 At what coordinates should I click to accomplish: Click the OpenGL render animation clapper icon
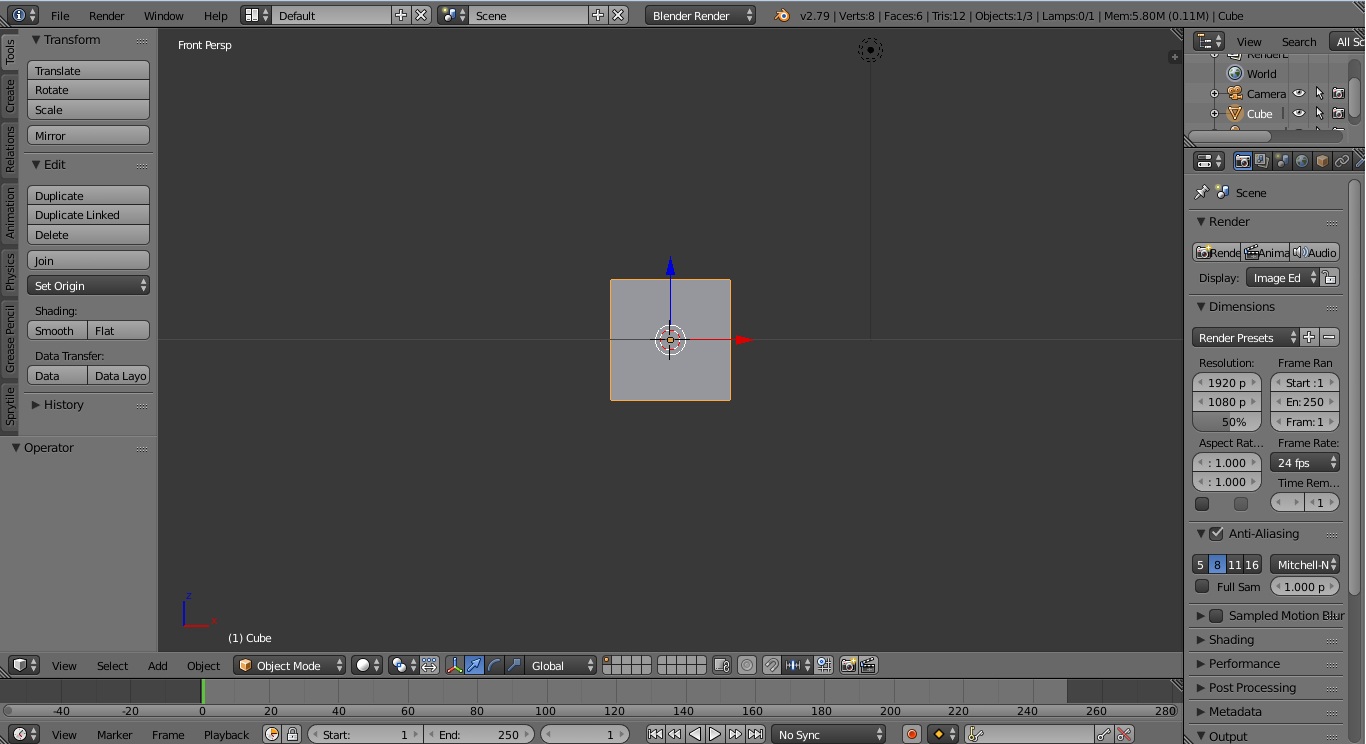point(868,665)
